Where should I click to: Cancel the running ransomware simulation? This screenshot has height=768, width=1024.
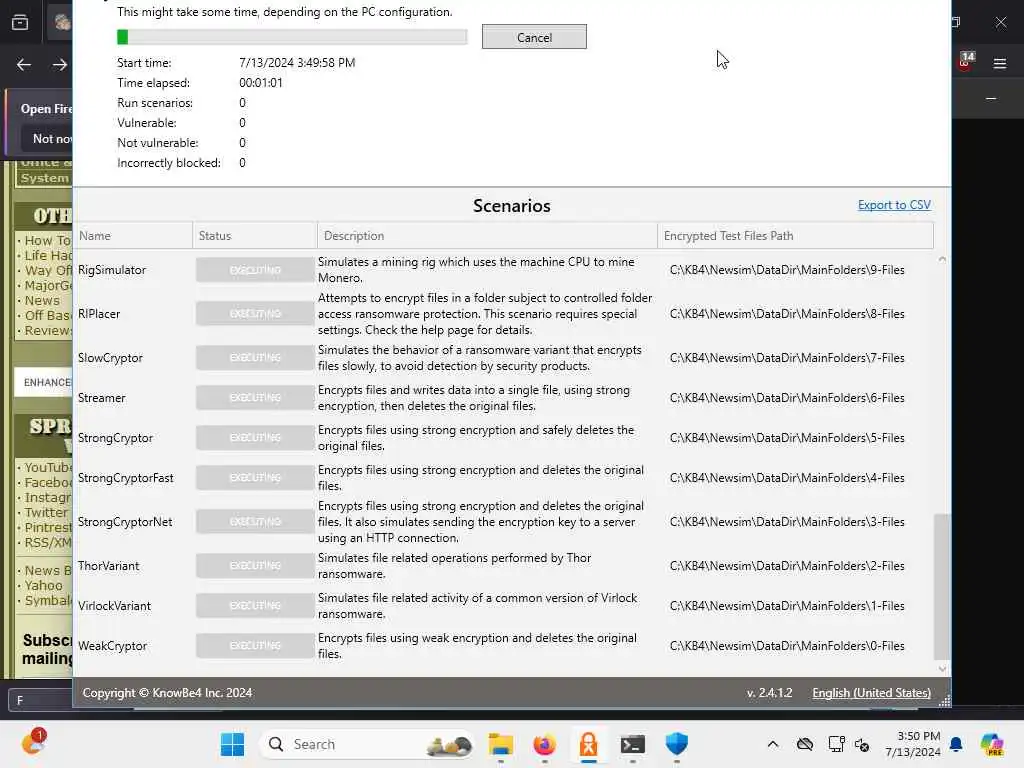point(534,37)
